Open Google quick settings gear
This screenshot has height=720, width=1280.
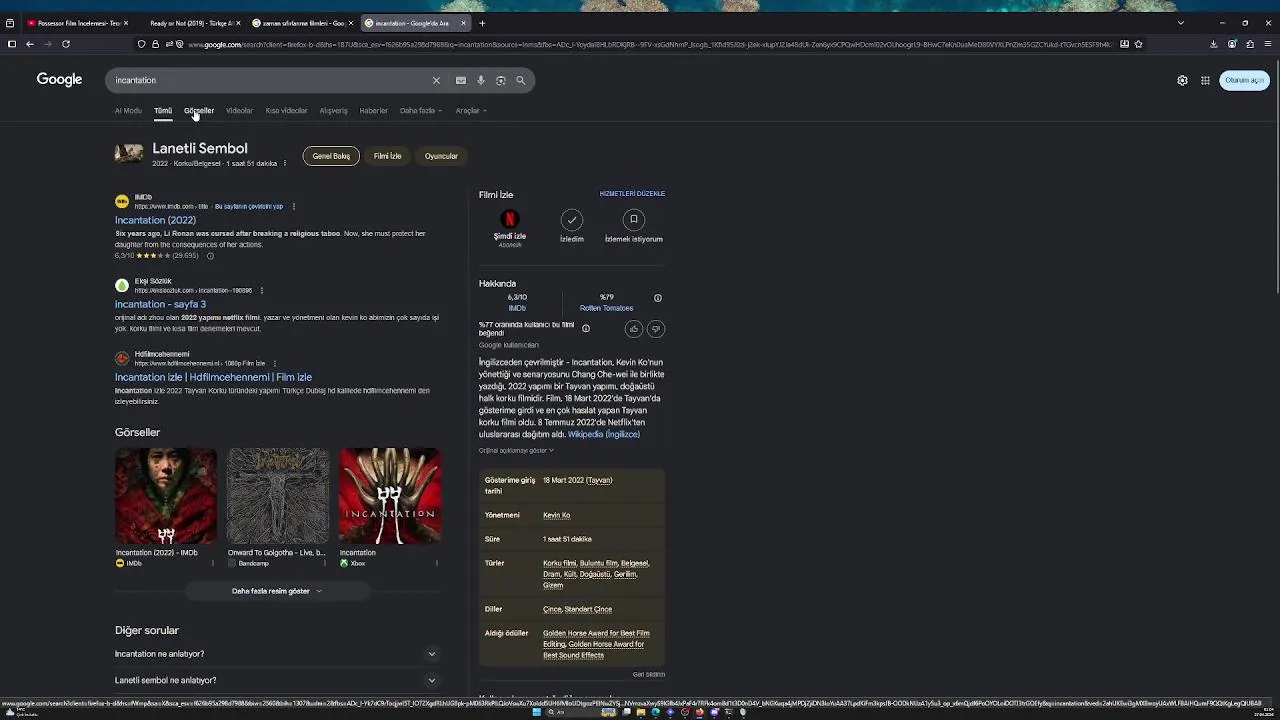click(x=1182, y=80)
